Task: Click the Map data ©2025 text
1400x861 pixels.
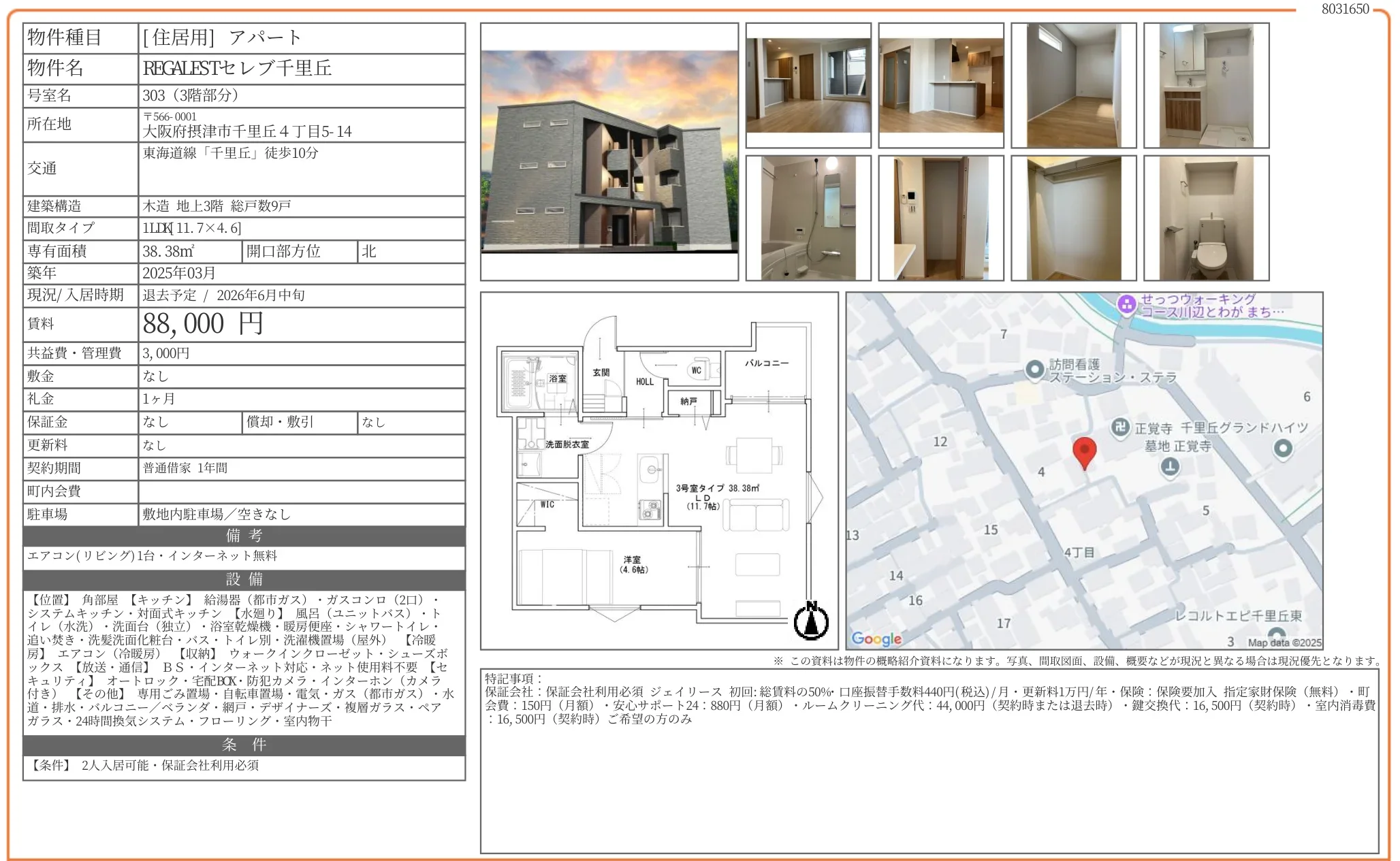Action: [x=1284, y=643]
